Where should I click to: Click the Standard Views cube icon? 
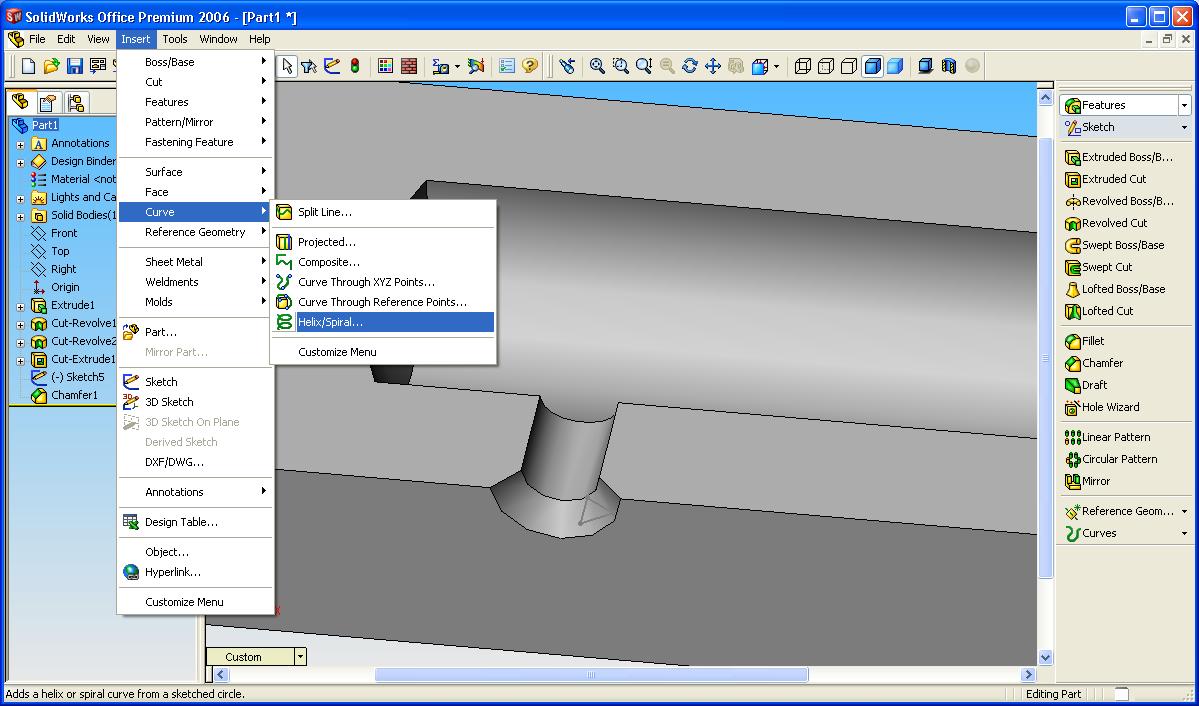[x=759, y=67]
